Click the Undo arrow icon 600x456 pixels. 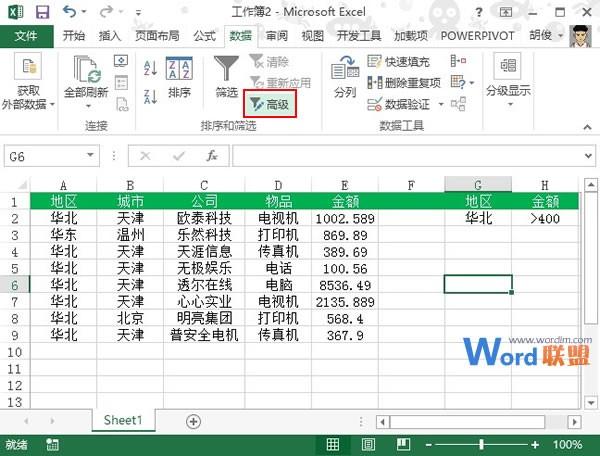[x=70, y=12]
